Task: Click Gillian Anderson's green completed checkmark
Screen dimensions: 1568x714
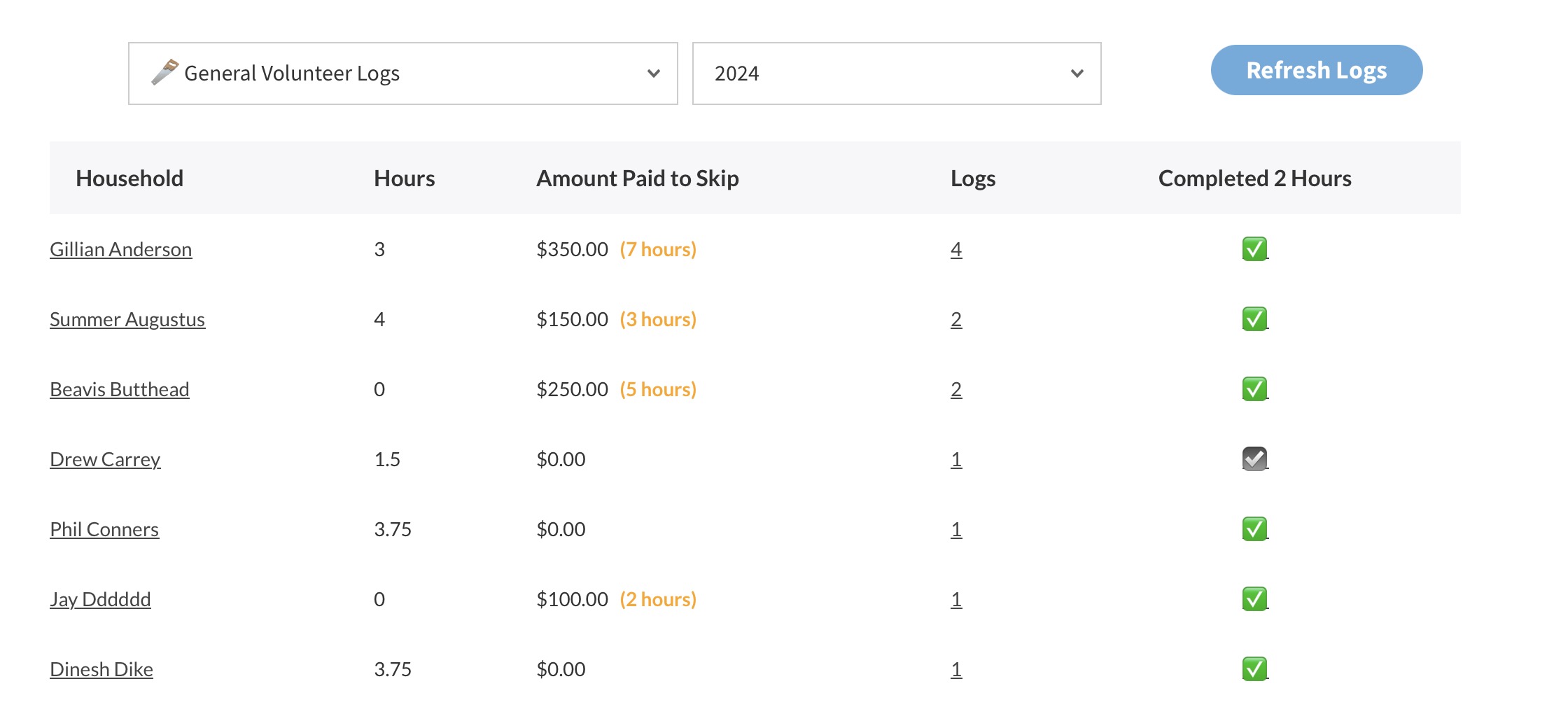Action: tap(1254, 249)
